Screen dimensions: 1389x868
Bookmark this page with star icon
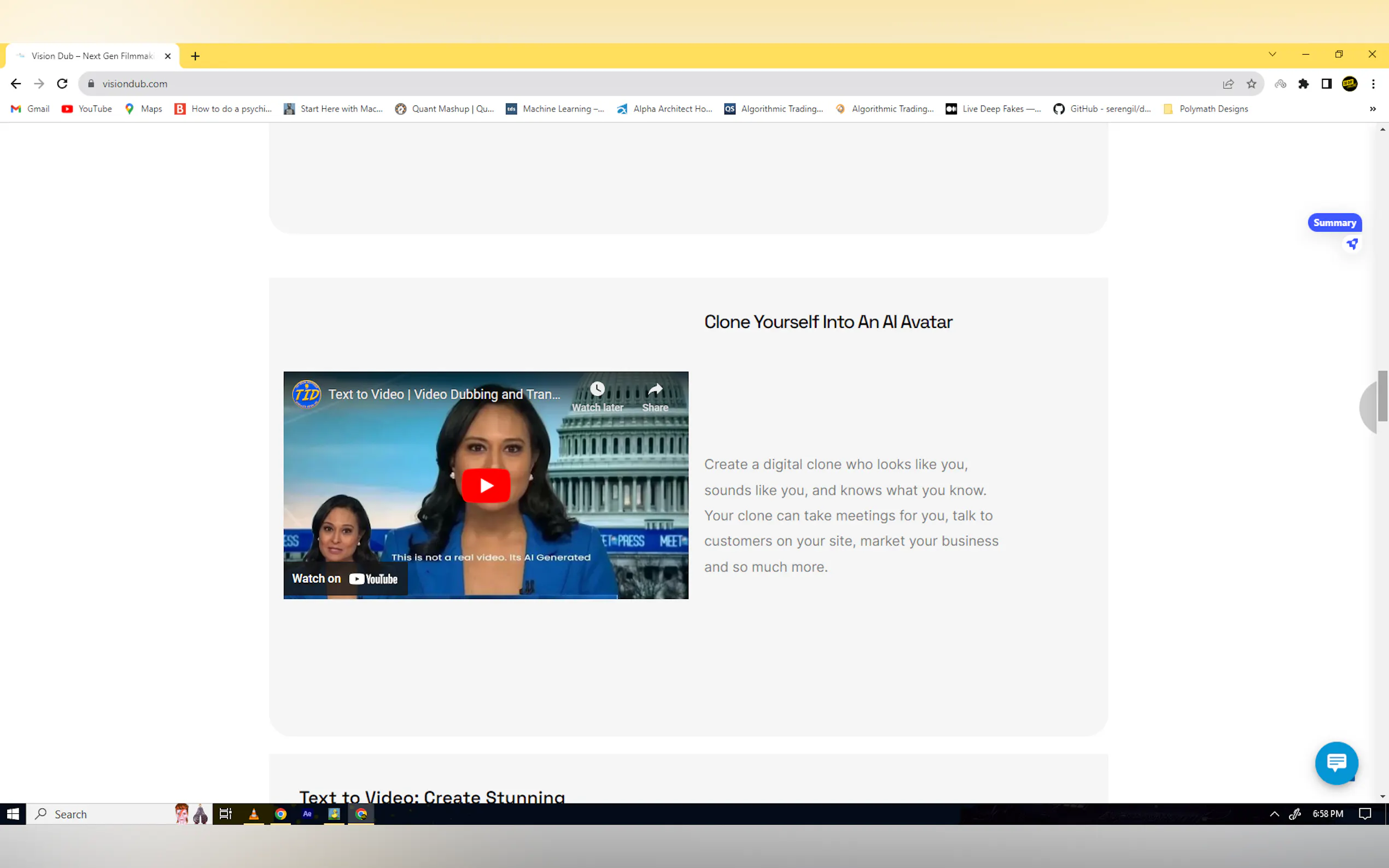[x=1251, y=84]
